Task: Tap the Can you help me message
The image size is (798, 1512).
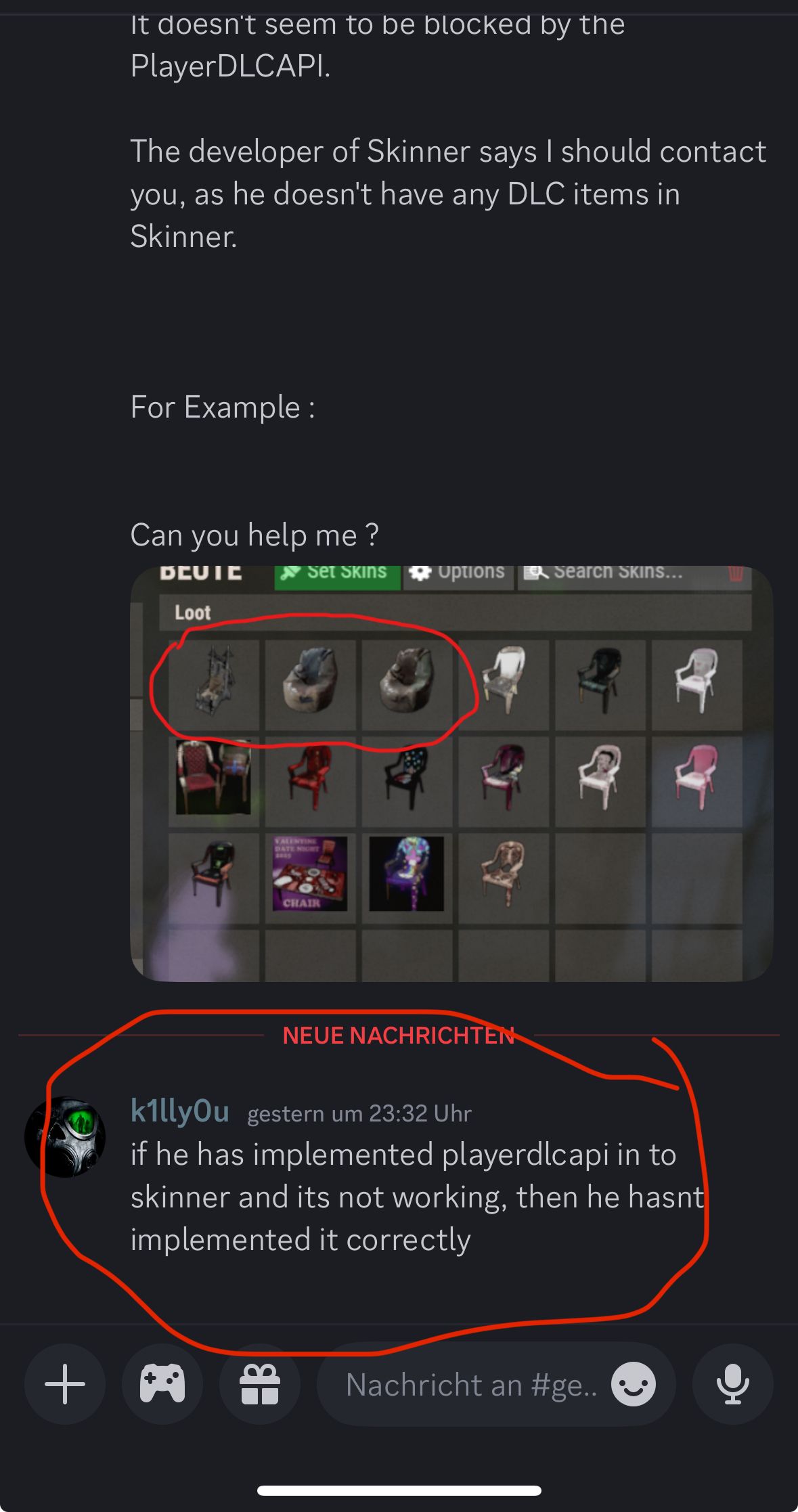Action: click(254, 535)
